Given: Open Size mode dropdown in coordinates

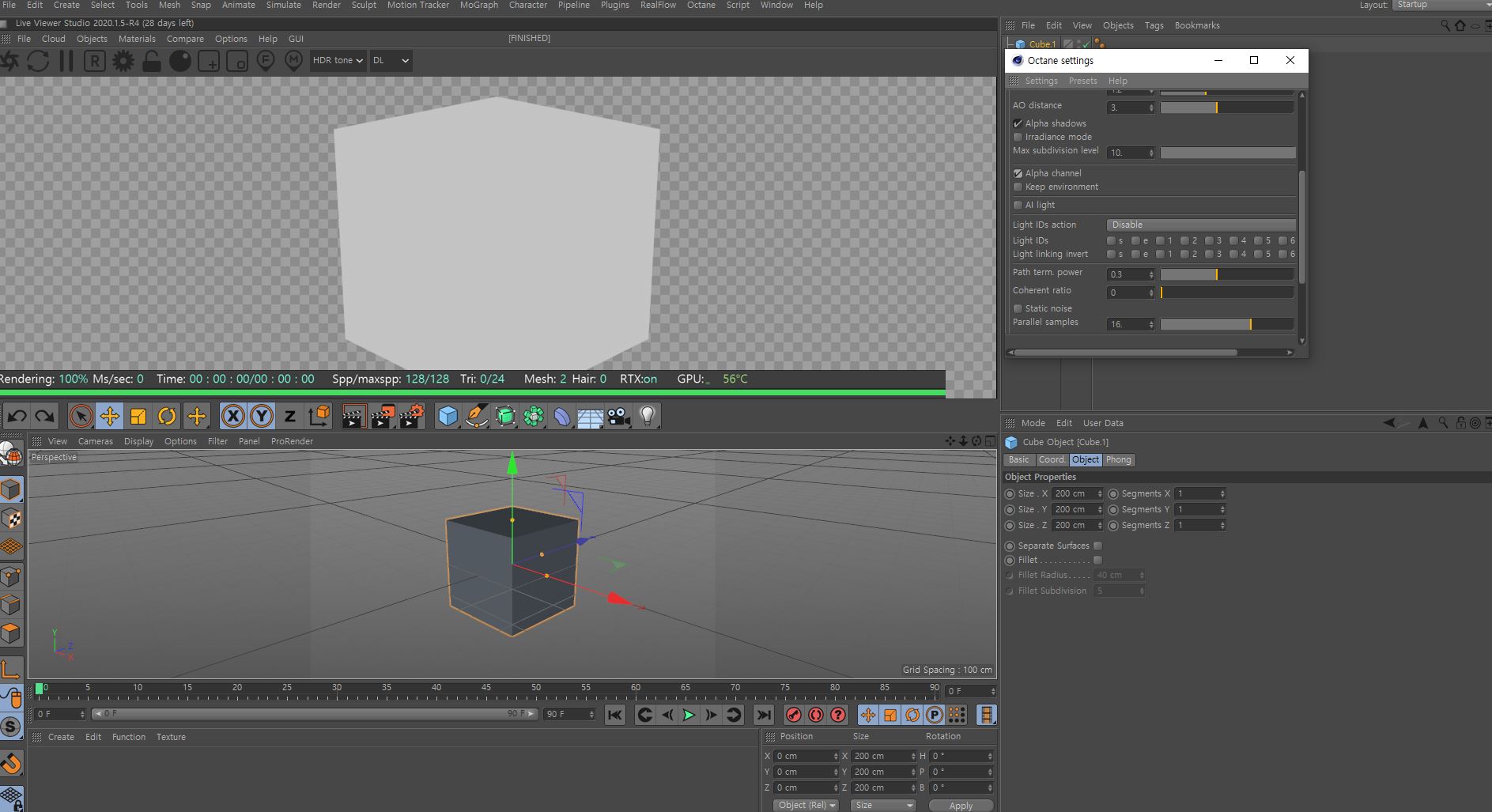Looking at the screenshot, I should pyautogui.click(x=883, y=805).
